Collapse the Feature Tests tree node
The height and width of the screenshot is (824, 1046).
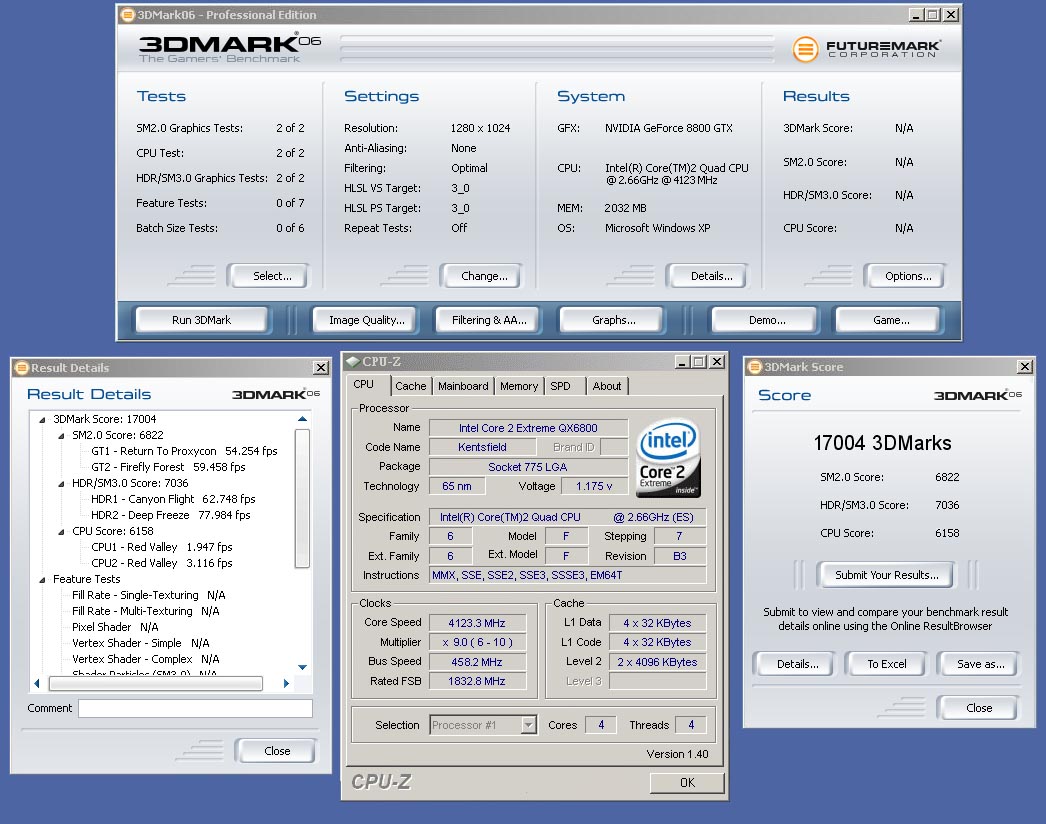point(42,580)
